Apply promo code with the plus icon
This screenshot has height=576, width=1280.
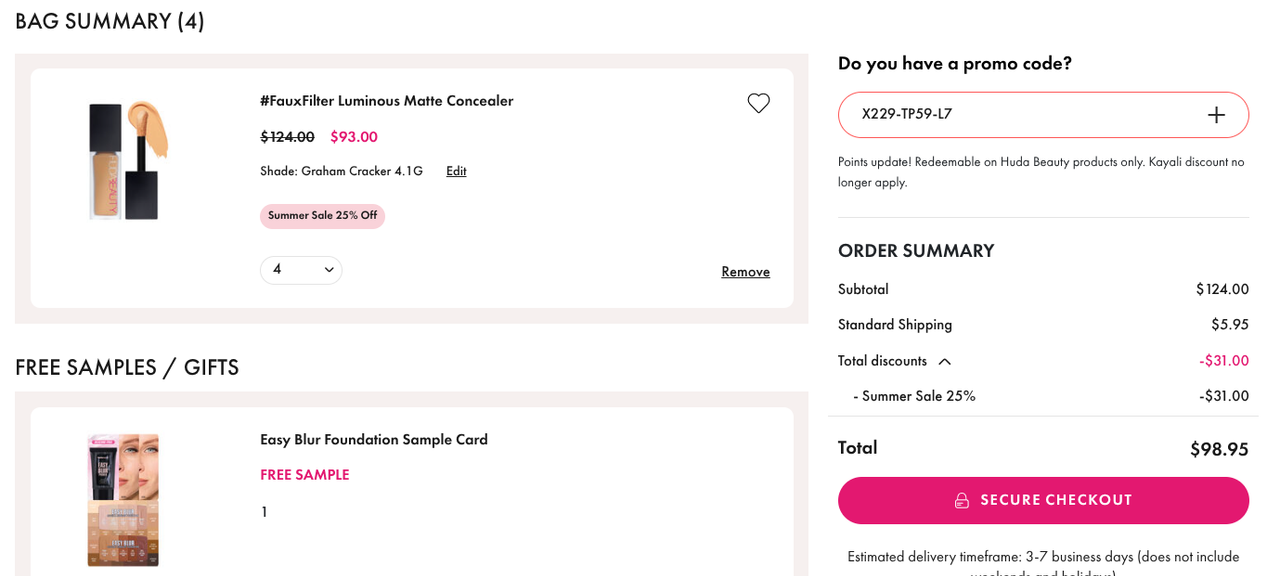pyautogui.click(x=1216, y=115)
